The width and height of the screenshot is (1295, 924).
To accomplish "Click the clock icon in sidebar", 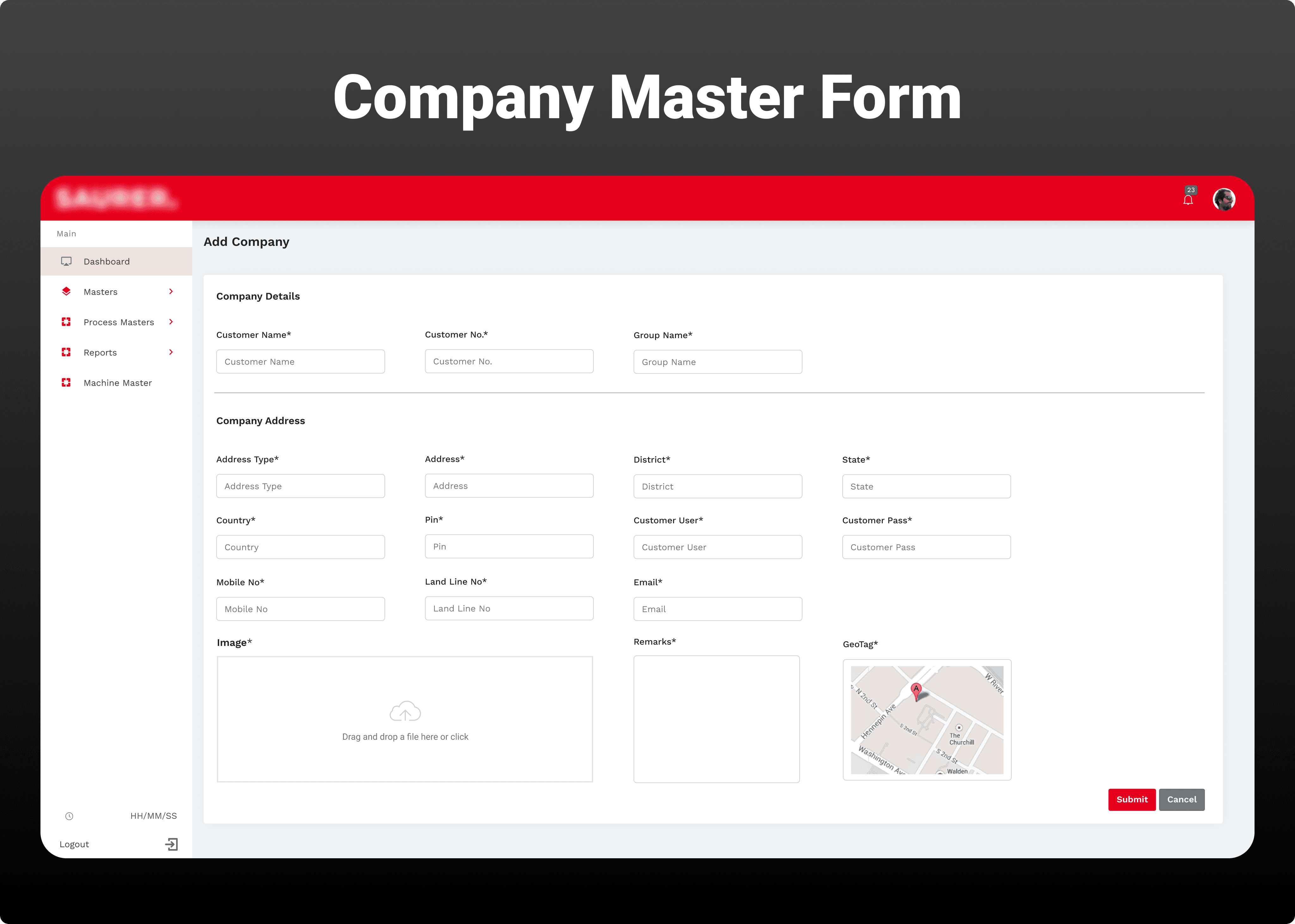I will (x=70, y=816).
